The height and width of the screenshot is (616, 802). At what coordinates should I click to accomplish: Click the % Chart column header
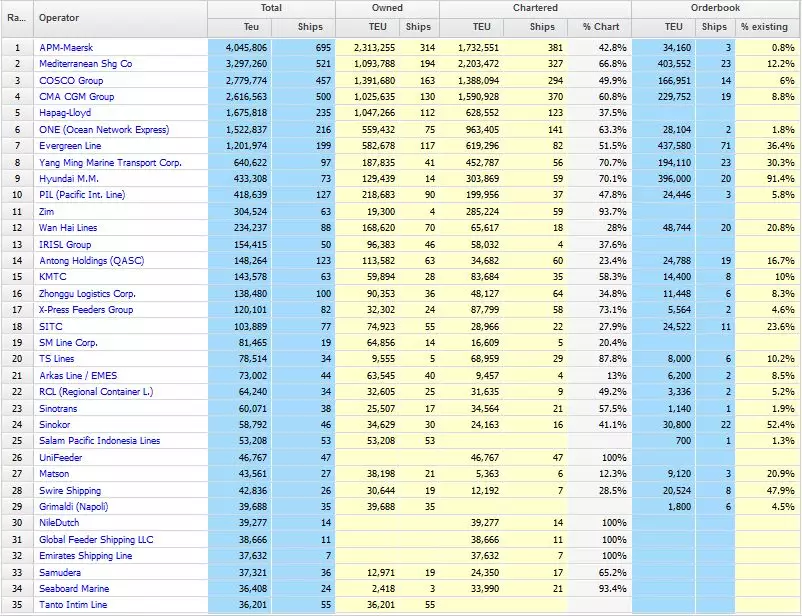click(601, 26)
